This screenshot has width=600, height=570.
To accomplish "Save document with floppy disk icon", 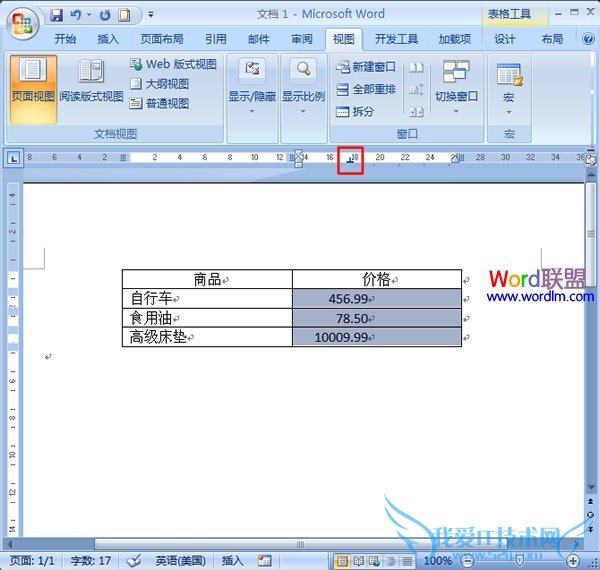I will point(57,15).
